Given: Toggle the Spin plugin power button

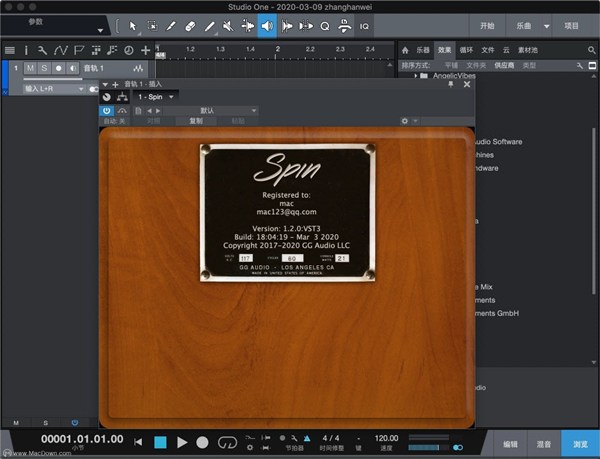Looking at the screenshot, I should 107,110.
